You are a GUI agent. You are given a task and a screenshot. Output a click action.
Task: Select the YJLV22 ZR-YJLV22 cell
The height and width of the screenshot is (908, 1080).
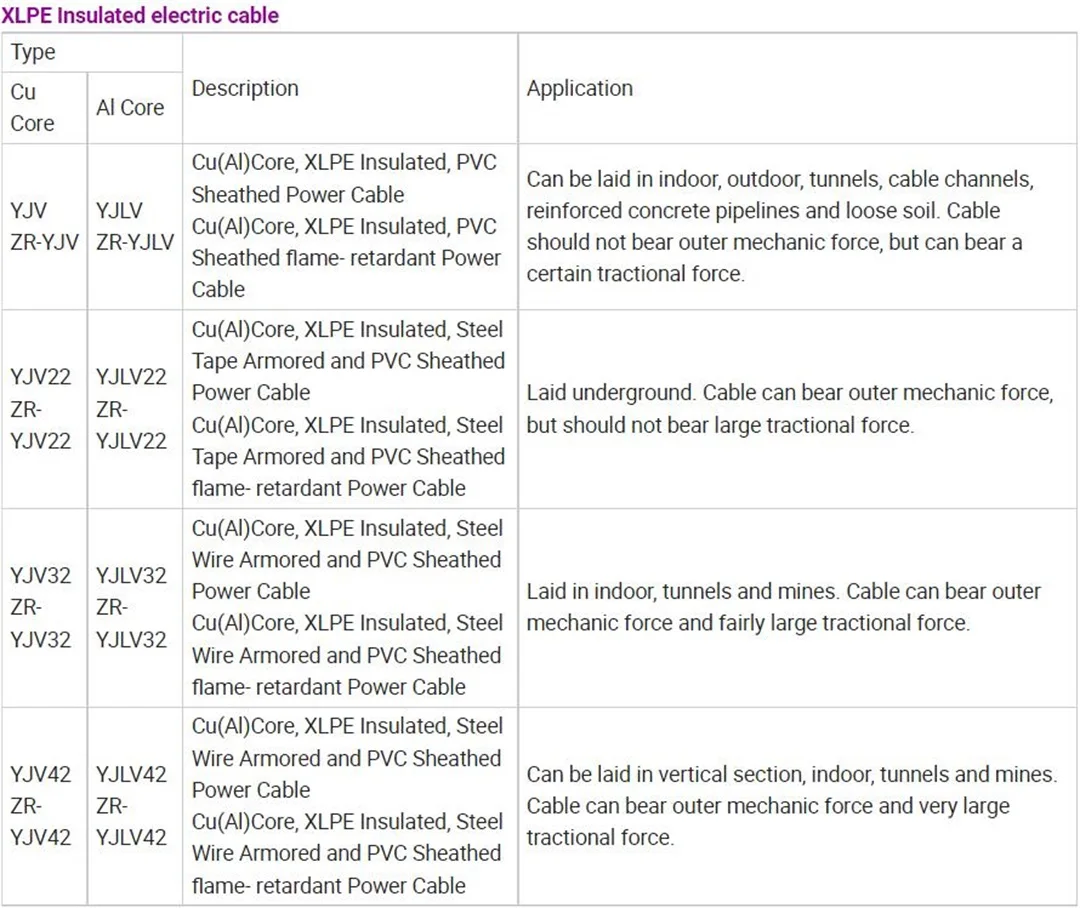132,408
